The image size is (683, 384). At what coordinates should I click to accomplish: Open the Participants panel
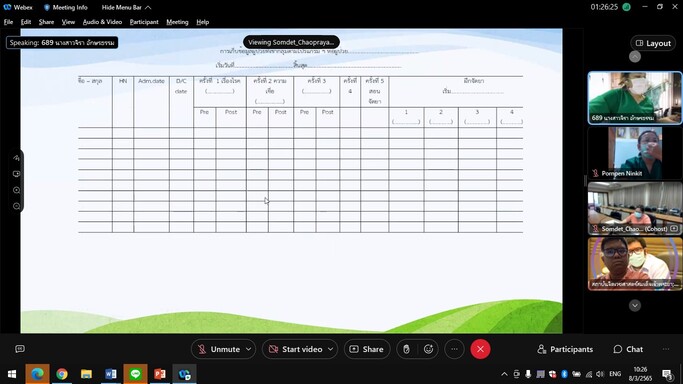[565, 349]
